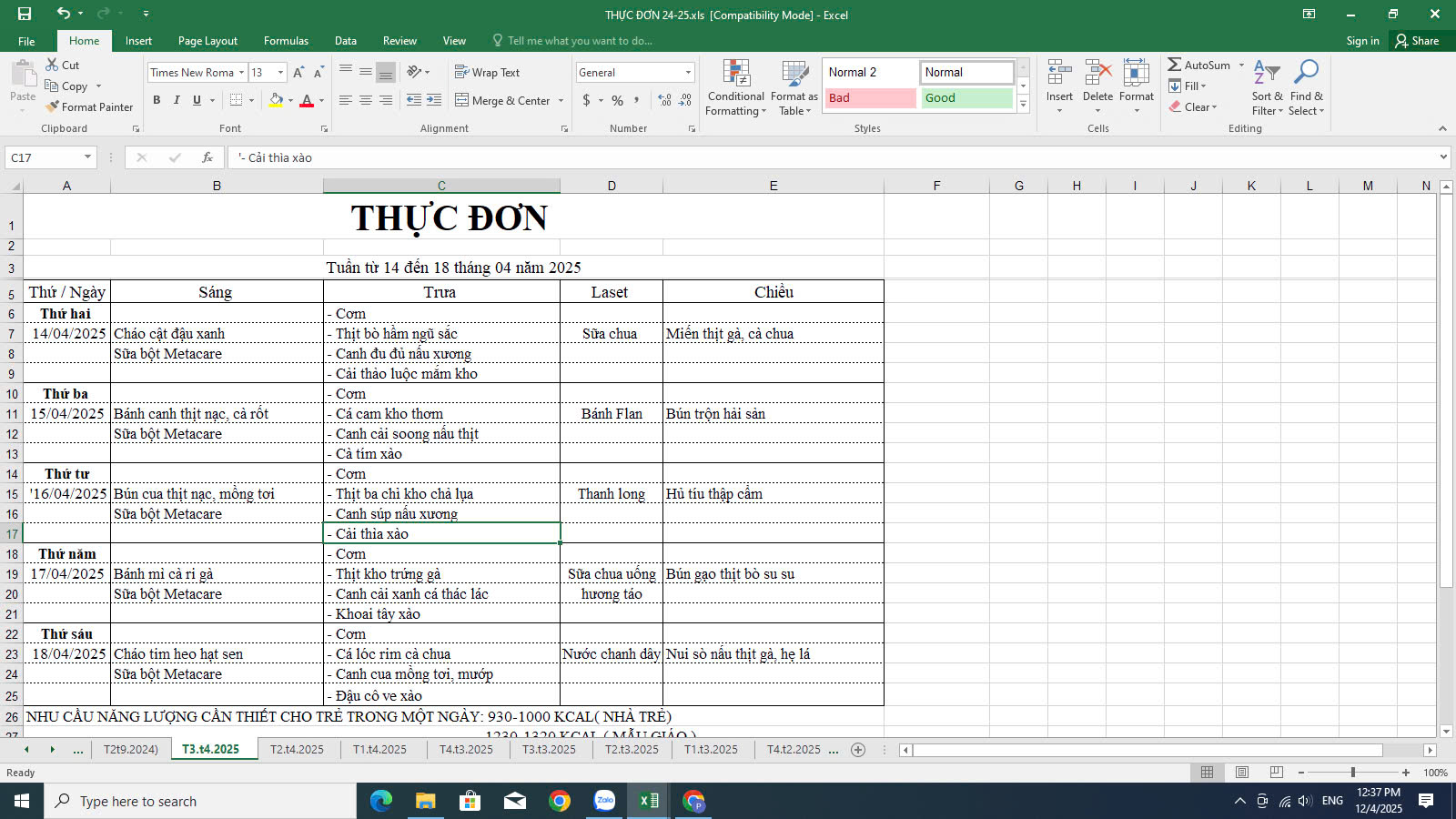Viewport: 1456px width, 819px height.
Task: Click the insert function fx icon
Action: [207, 157]
